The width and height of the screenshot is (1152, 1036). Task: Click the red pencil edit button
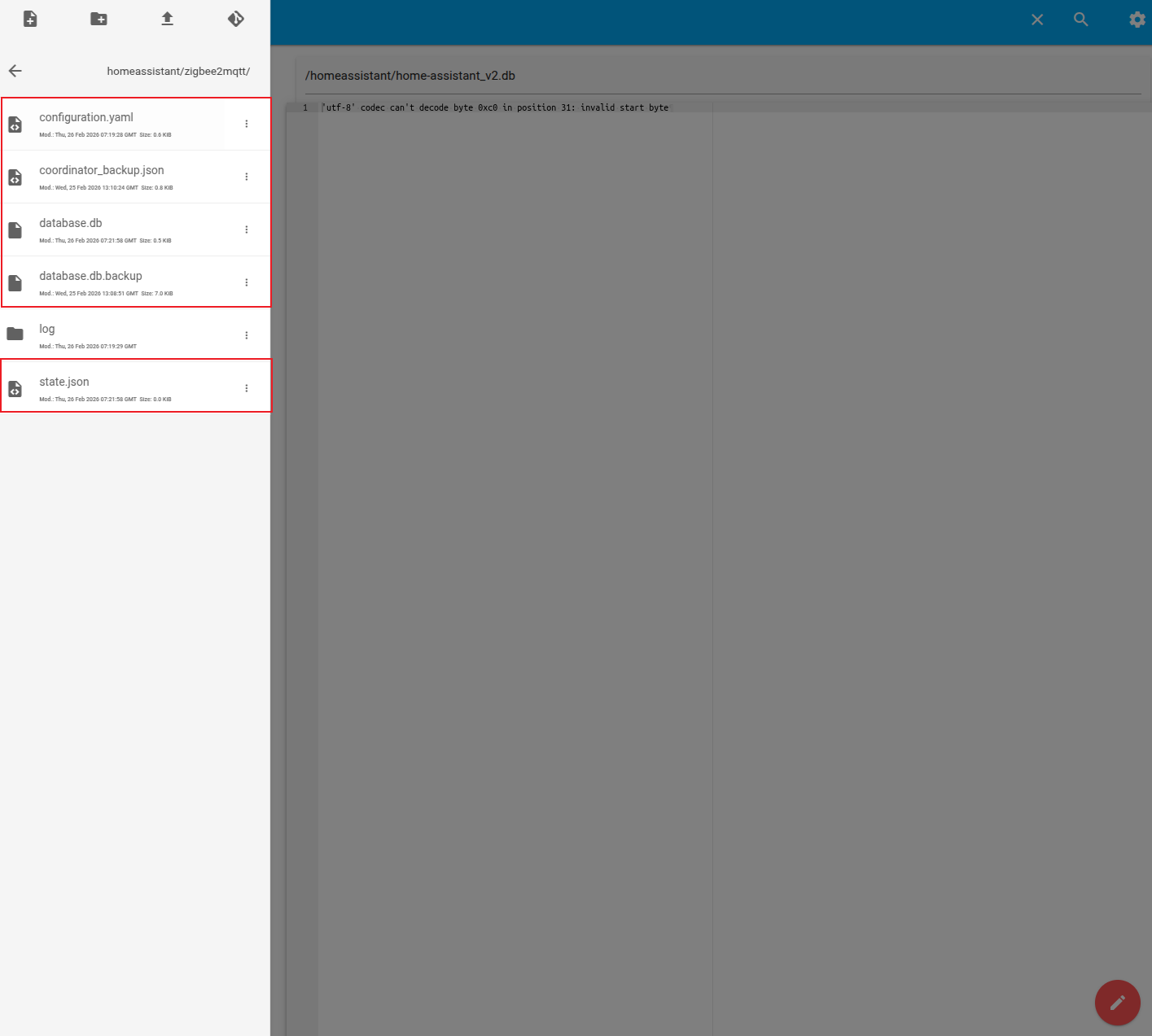coord(1118,1003)
